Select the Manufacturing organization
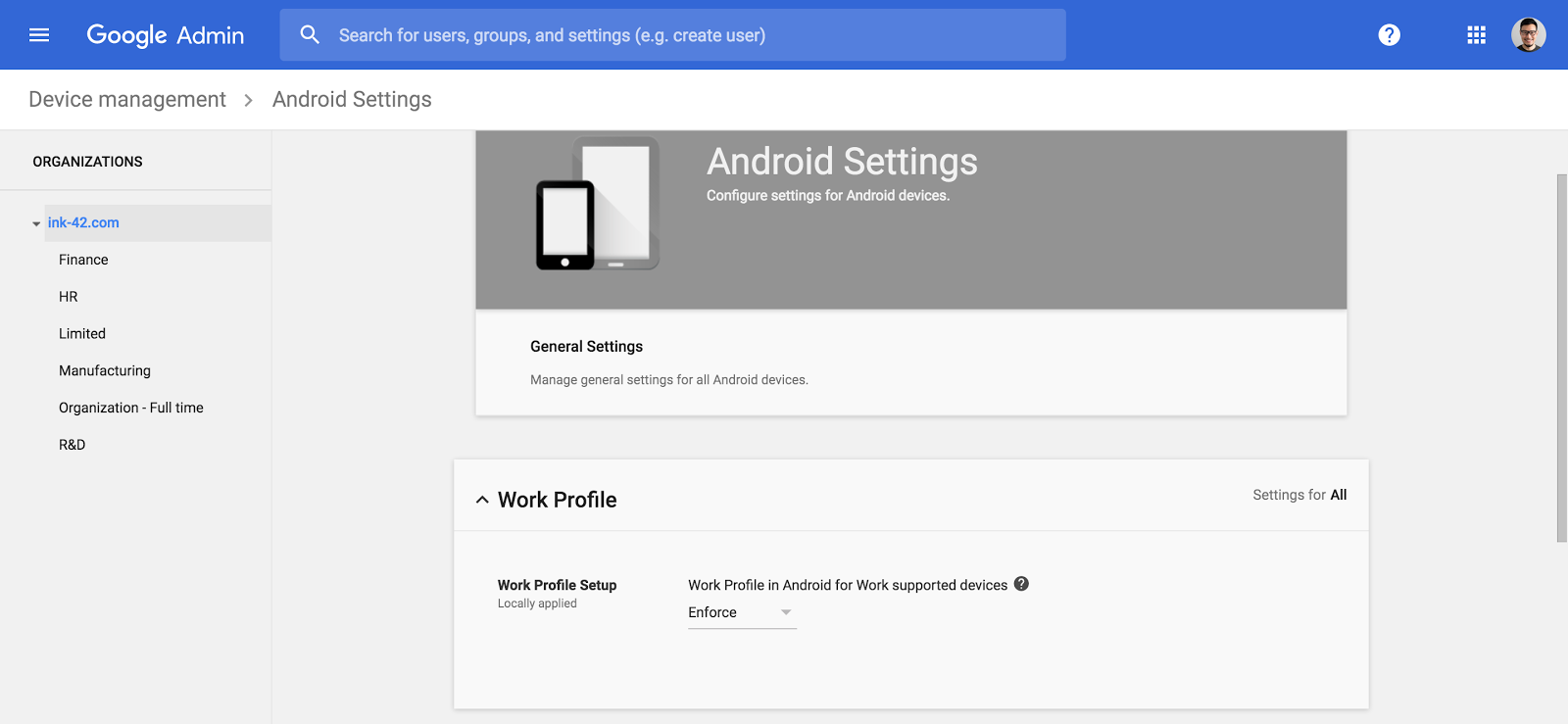 coord(105,370)
